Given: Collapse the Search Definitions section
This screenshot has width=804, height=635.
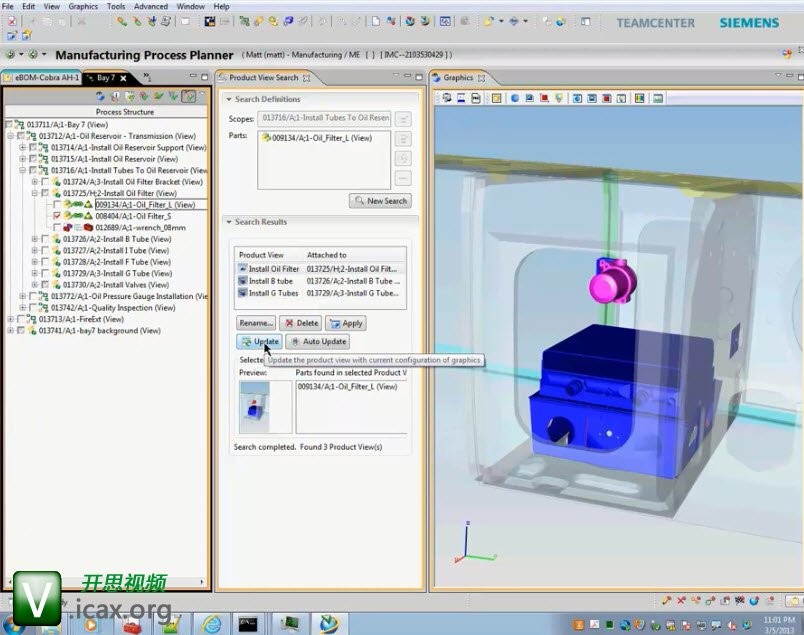Looking at the screenshot, I should click(x=229, y=99).
